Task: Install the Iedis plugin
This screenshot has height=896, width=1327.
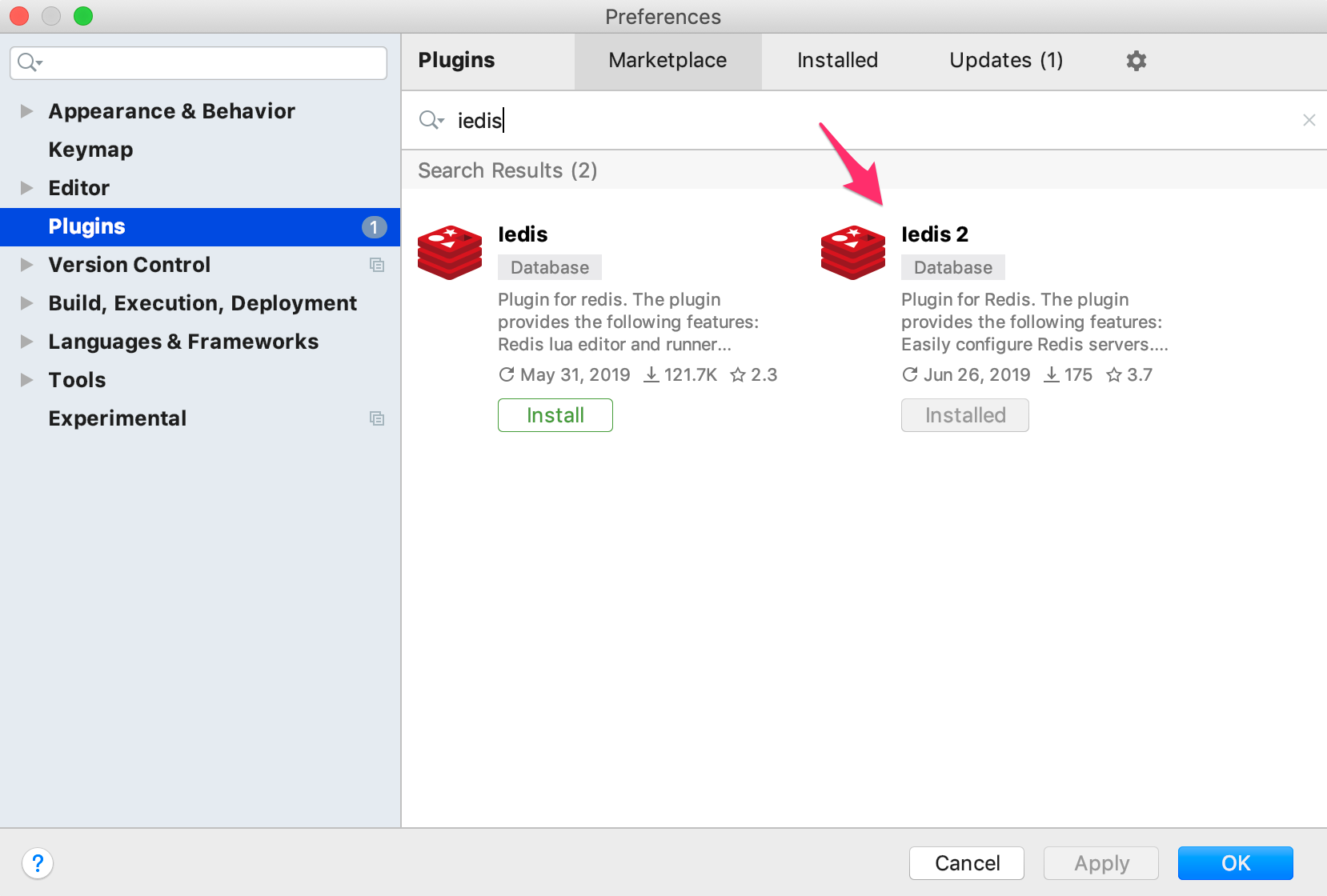Action: 555,415
